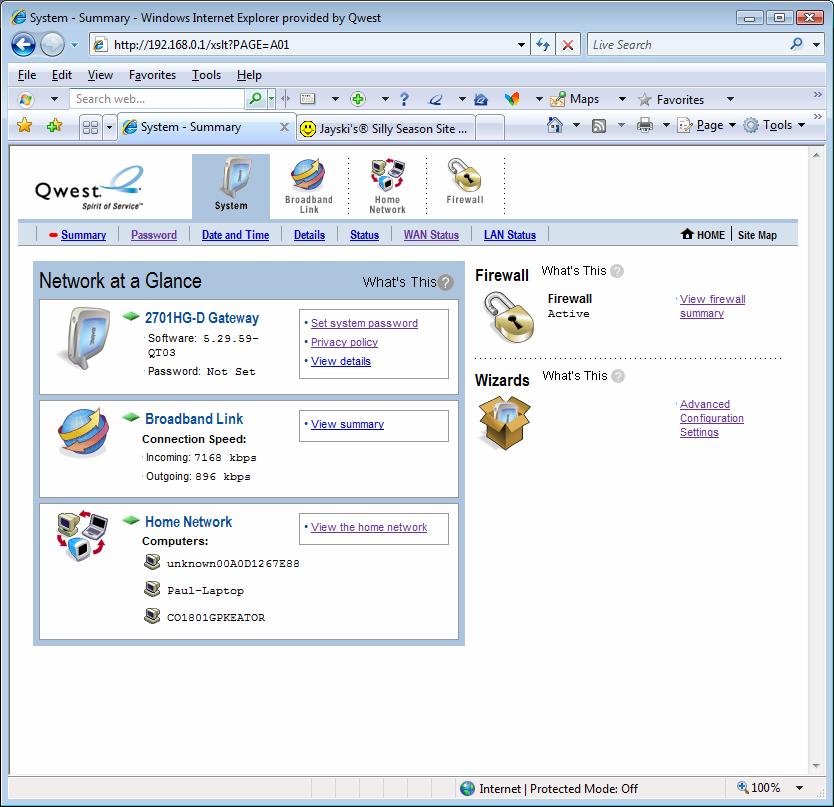Viewport: 834px width, 807px height.
Task: Expand the address bar history dropdown
Action: 521,45
